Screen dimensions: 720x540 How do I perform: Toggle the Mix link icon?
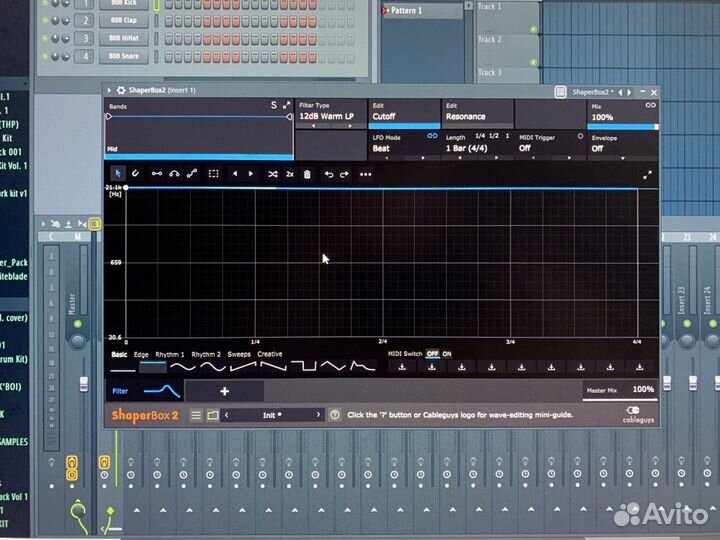[x=650, y=105]
